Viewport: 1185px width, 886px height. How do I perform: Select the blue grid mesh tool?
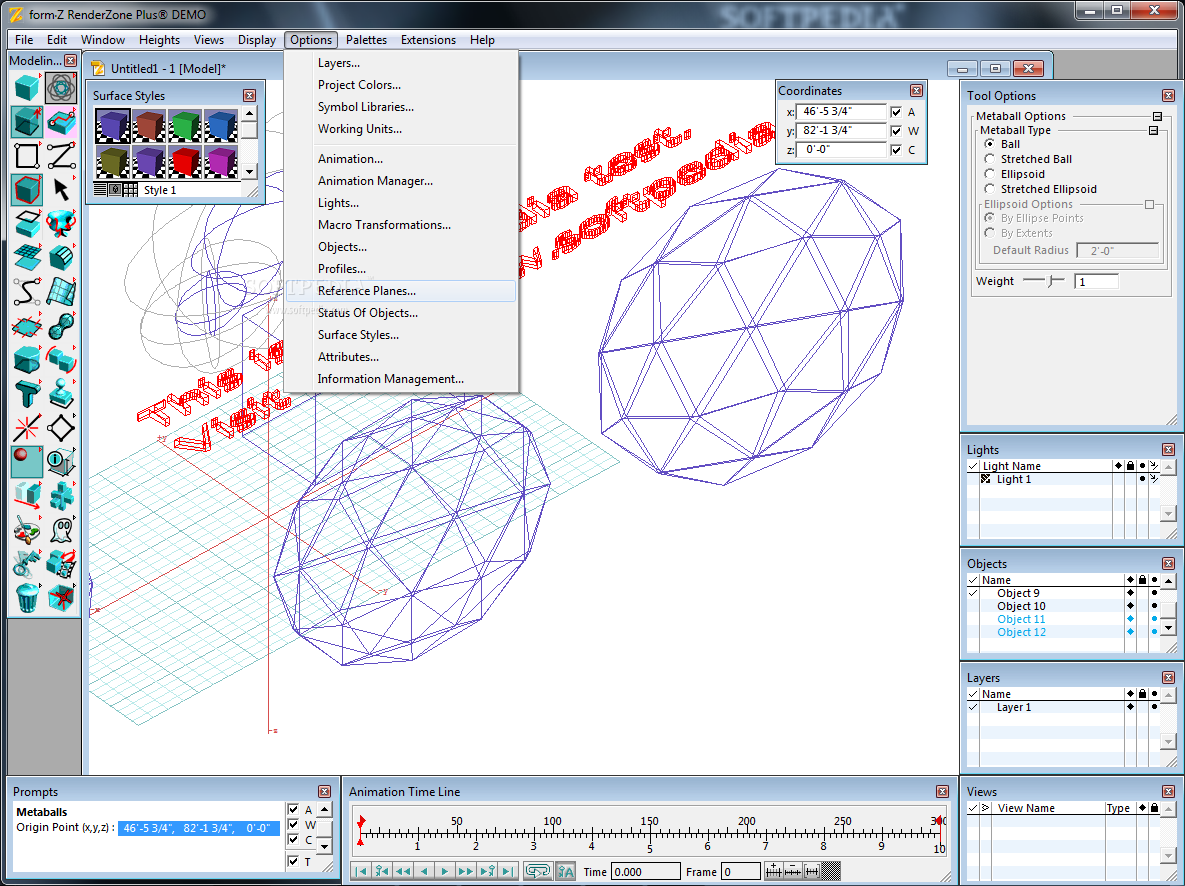[27, 257]
